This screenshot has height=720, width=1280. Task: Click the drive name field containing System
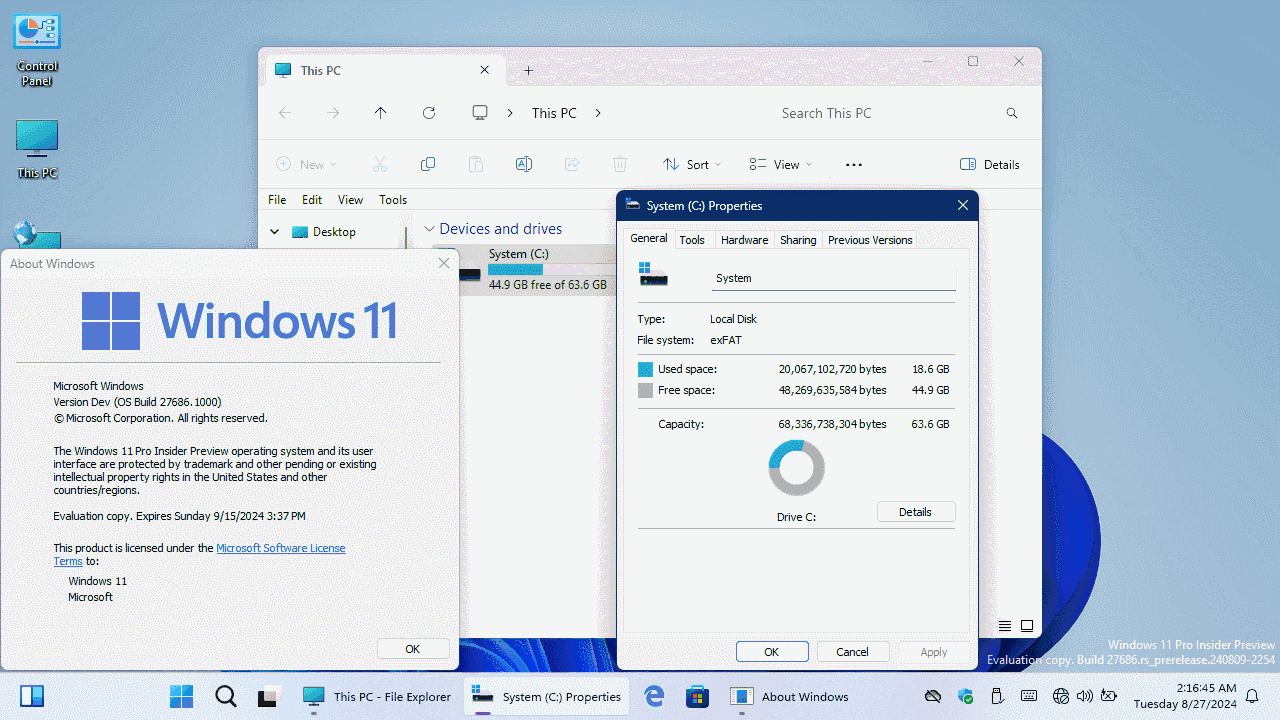coord(834,278)
